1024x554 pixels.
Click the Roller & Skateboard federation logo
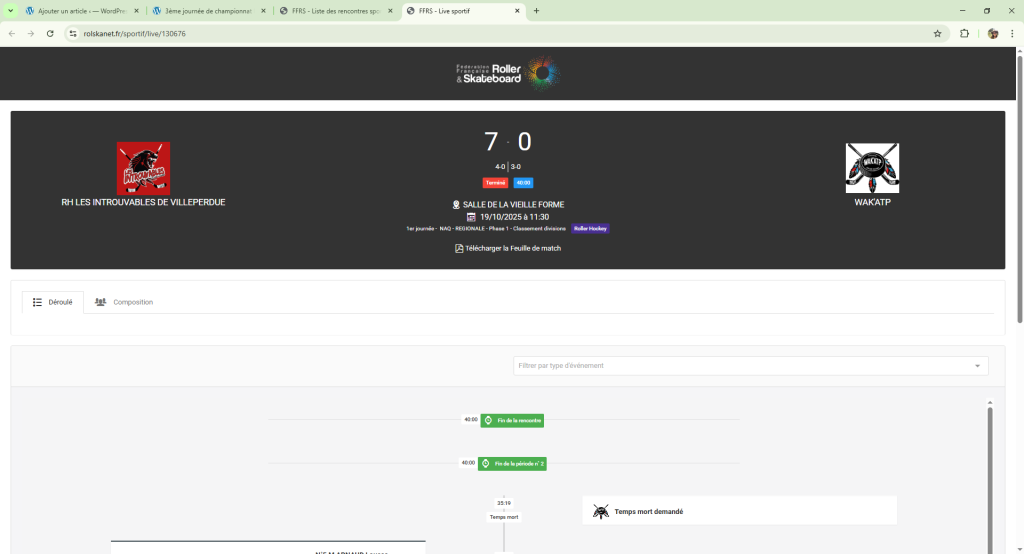[x=507, y=73]
